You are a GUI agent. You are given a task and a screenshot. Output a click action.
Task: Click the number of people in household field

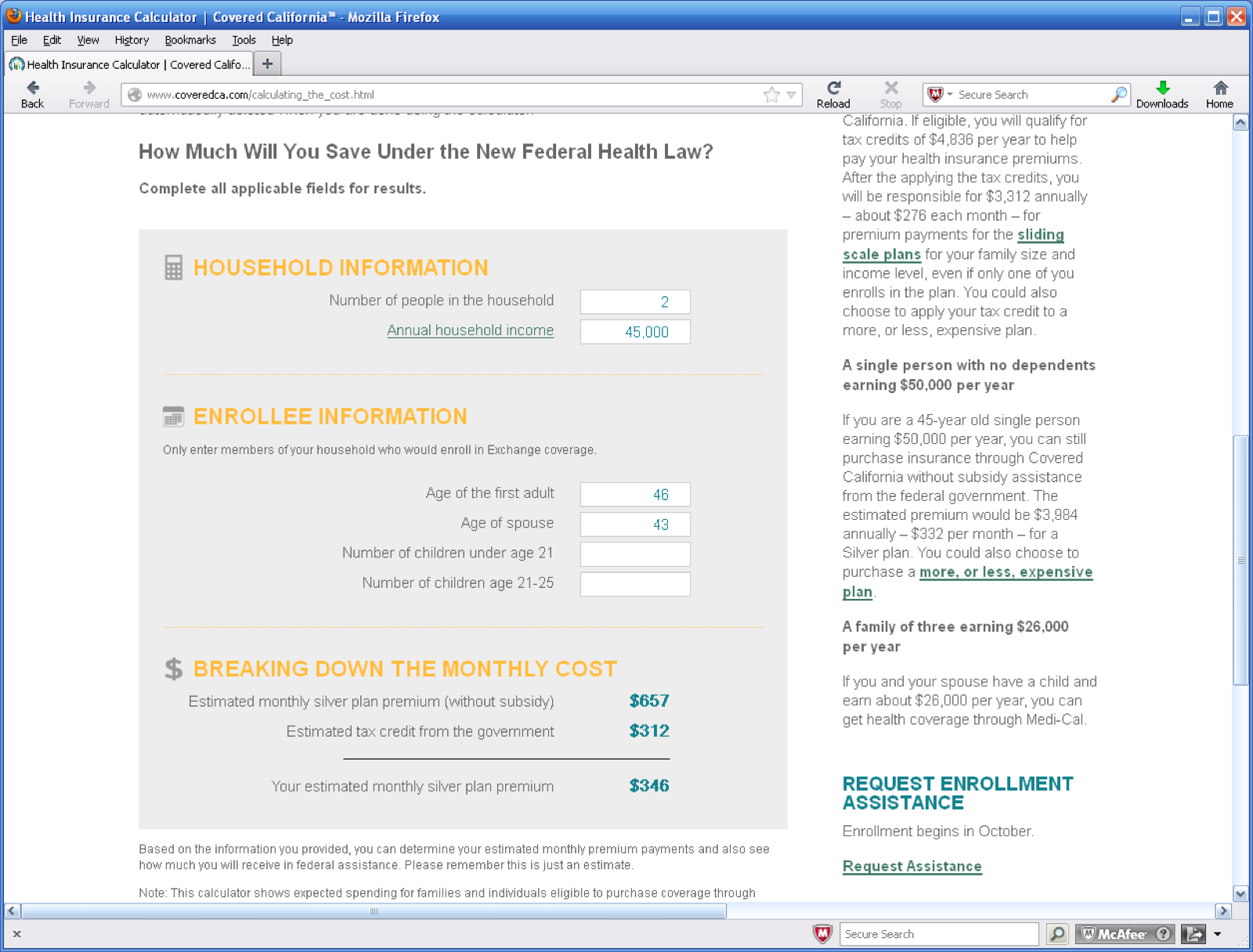pos(635,301)
